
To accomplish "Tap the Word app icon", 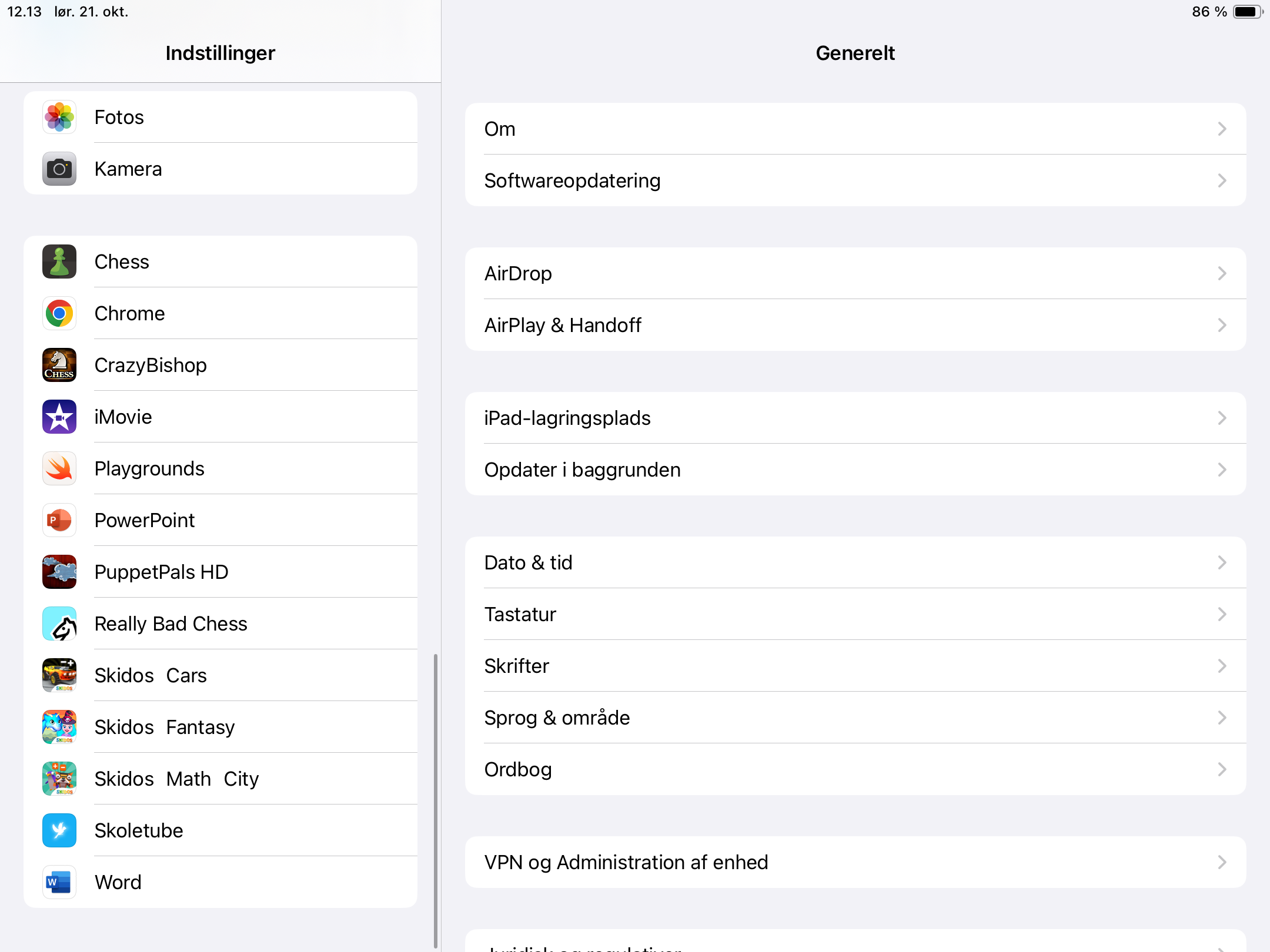I will coord(59,882).
